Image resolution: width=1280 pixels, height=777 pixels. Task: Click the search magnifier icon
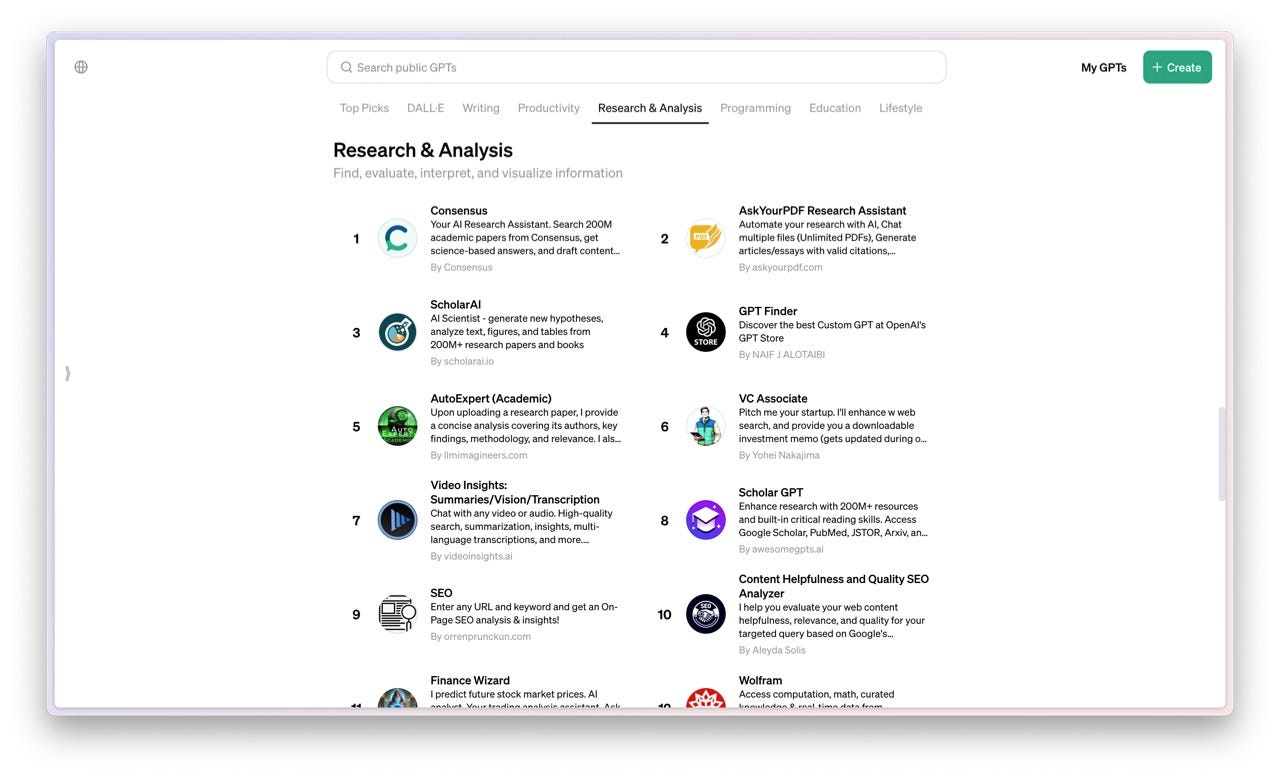click(x=346, y=67)
